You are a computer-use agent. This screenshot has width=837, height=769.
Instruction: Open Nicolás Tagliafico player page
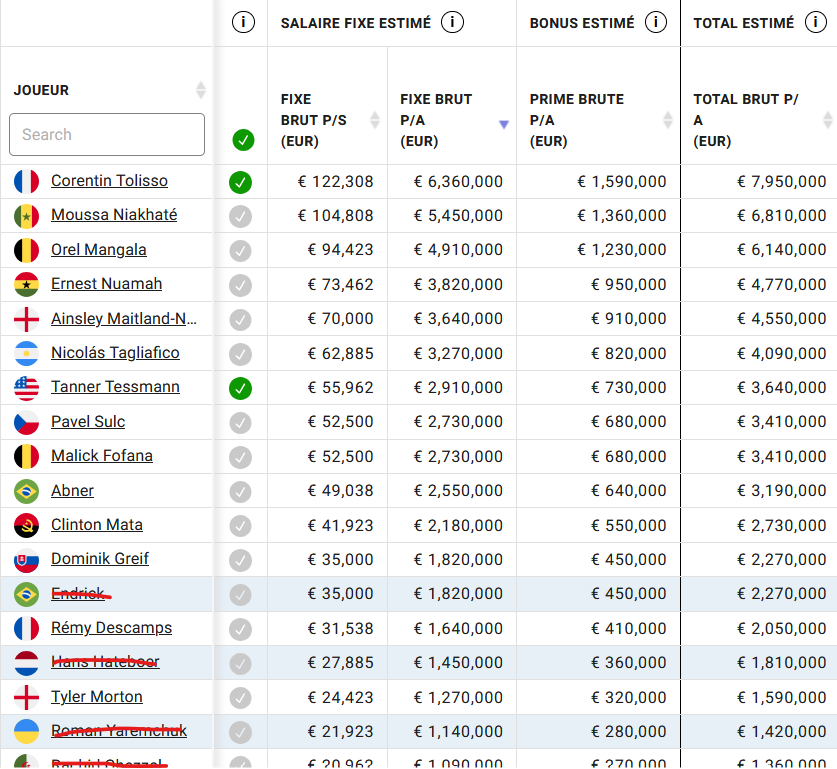coord(115,353)
